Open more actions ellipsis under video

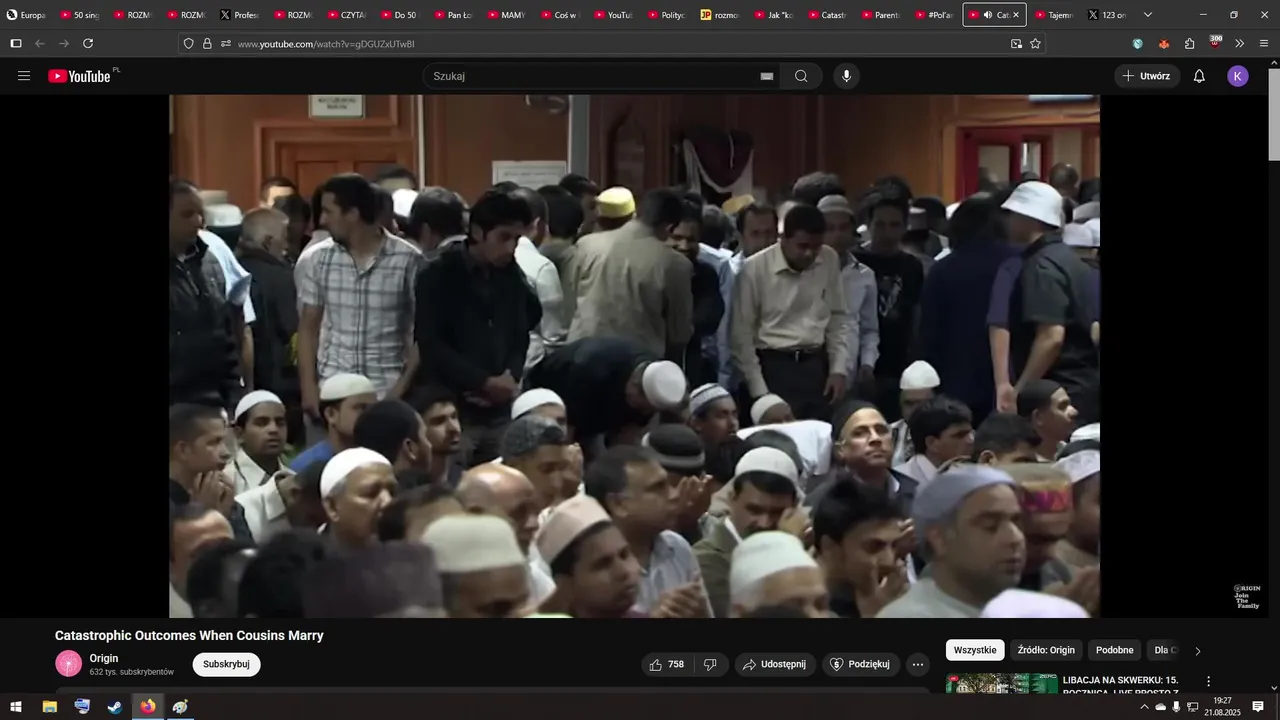coord(918,664)
